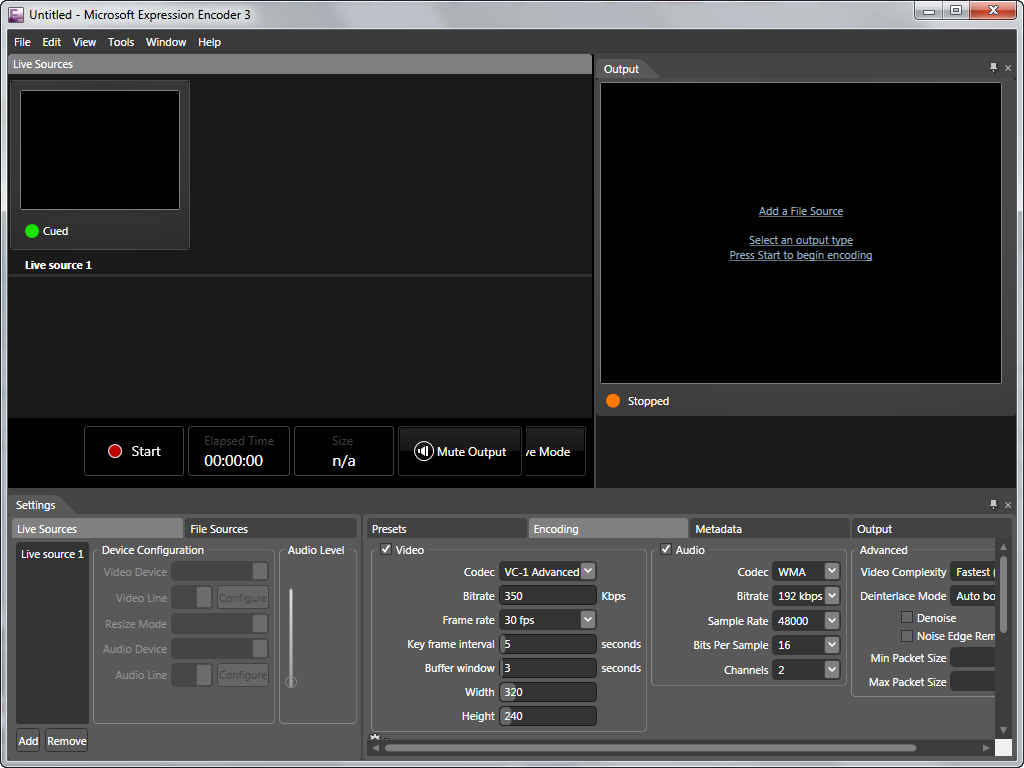Mute the output audio
This screenshot has height=768, width=1024.
tap(460, 451)
